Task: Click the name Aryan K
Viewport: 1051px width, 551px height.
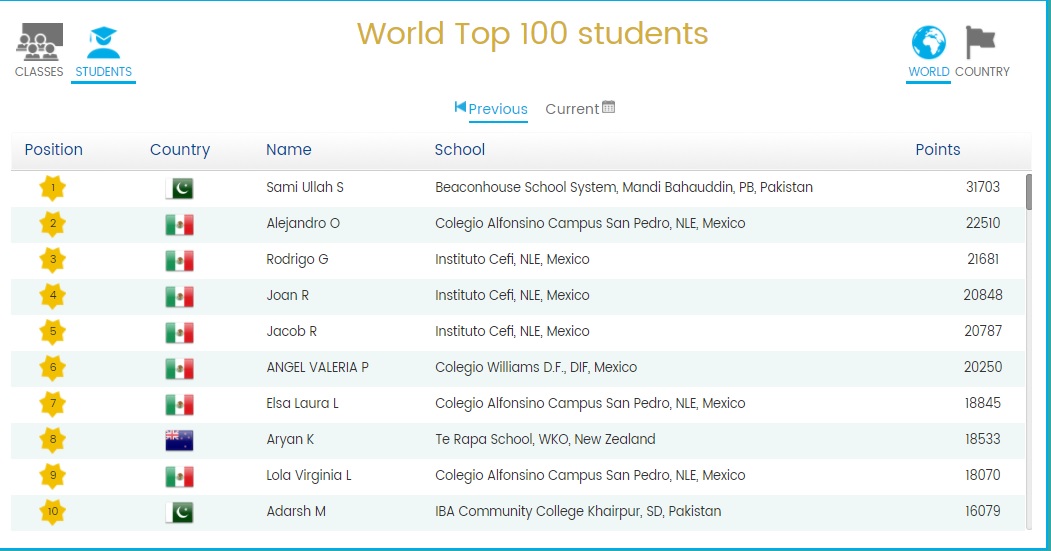Action: [x=290, y=439]
